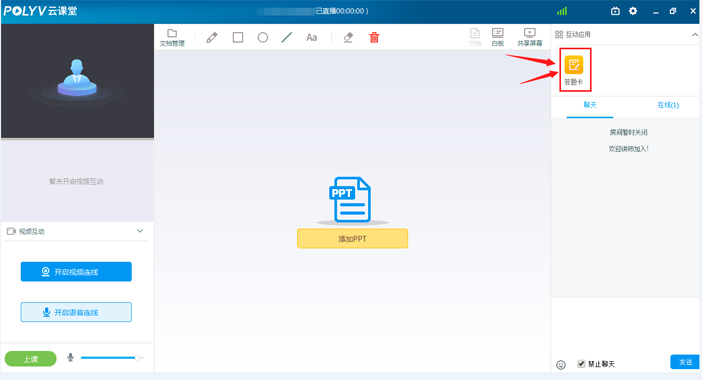Click the POLYV云课堂 logo
702x380 pixels.
tap(40, 11)
